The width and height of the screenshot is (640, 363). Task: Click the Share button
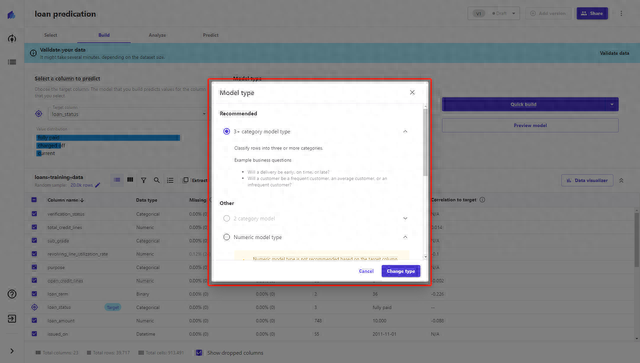click(x=592, y=13)
